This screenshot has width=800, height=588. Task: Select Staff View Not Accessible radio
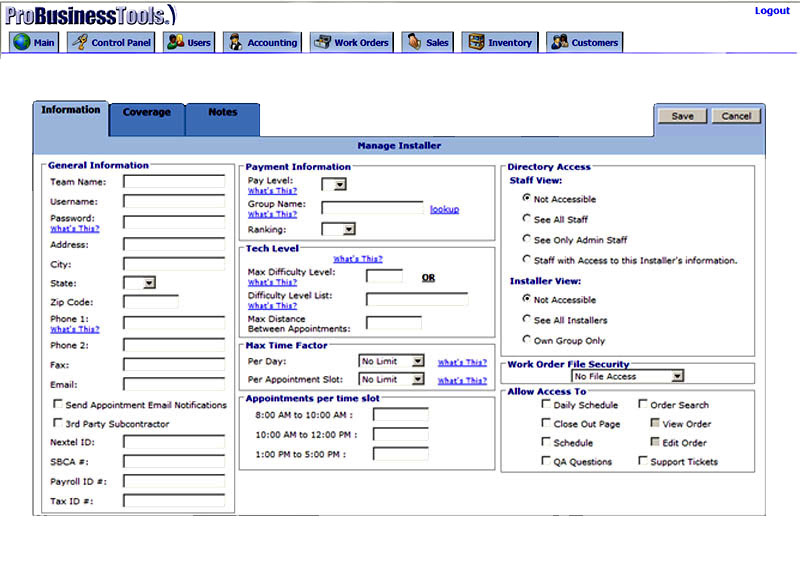(x=527, y=198)
